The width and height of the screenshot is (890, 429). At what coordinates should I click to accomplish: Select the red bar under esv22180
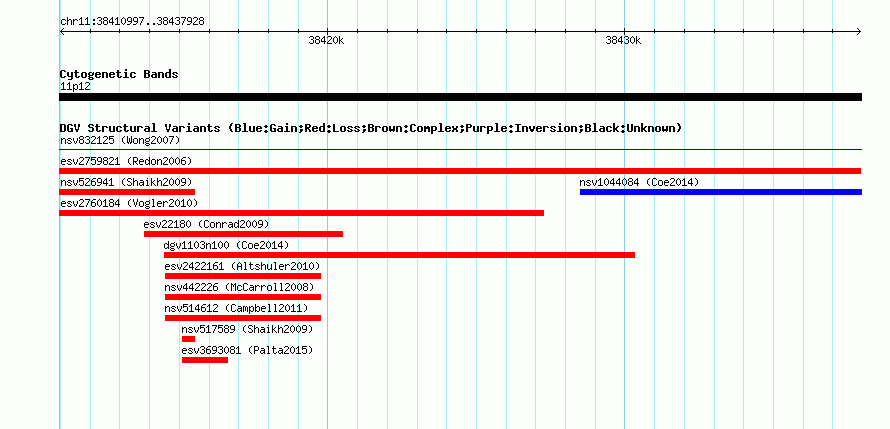pos(244,234)
